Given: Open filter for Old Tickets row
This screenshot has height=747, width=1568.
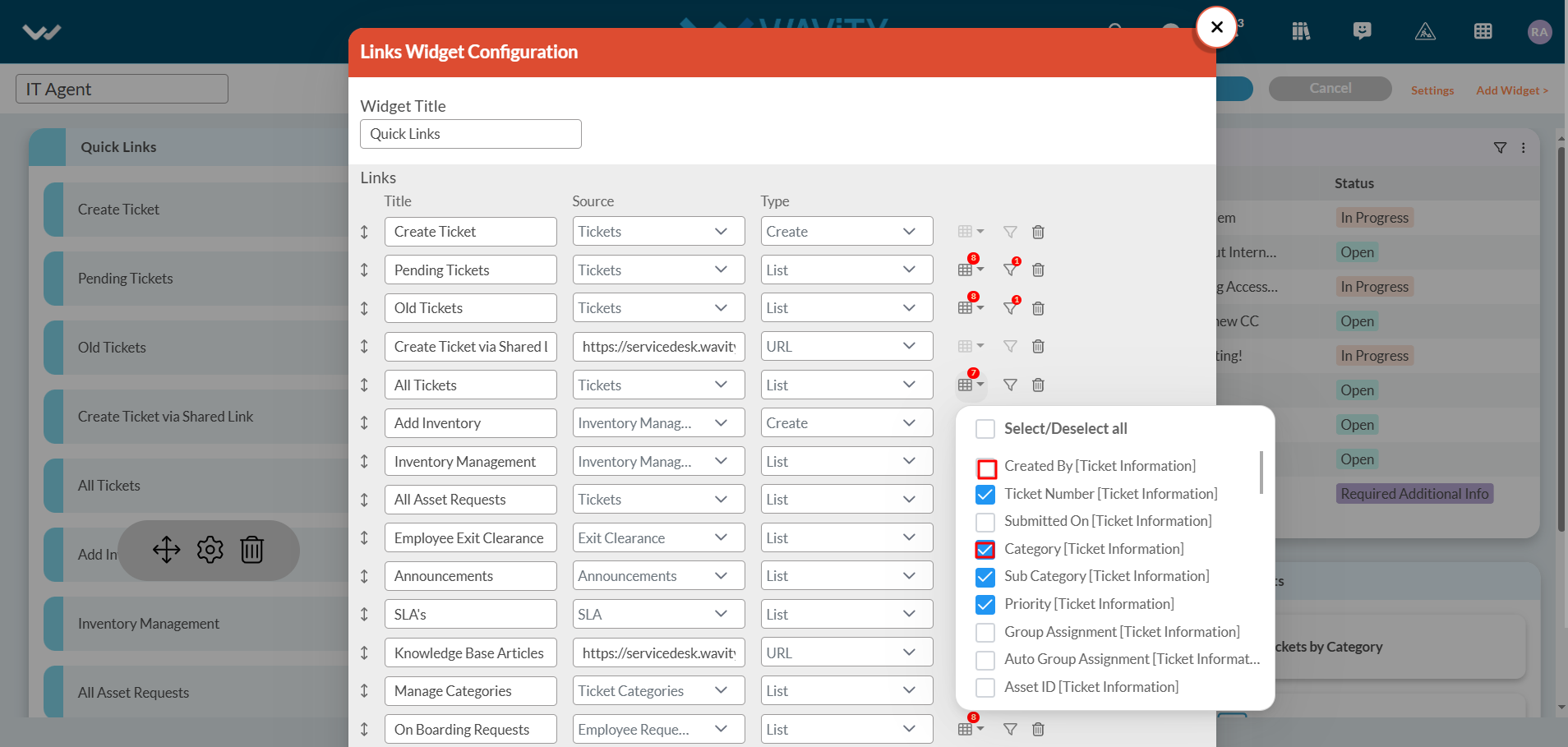Looking at the screenshot, I should click(x=1011, y=308).
